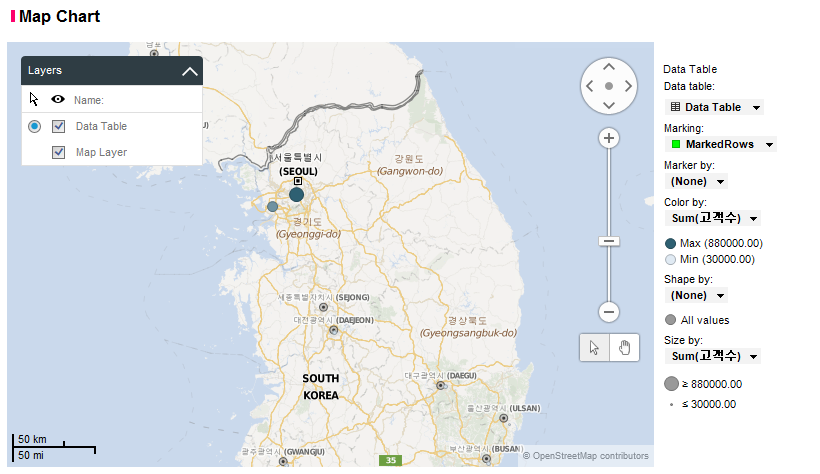820x474 pixels.
Task: Uncheck the Data Table layer checkbox
Action: click(x=59, y=126)
